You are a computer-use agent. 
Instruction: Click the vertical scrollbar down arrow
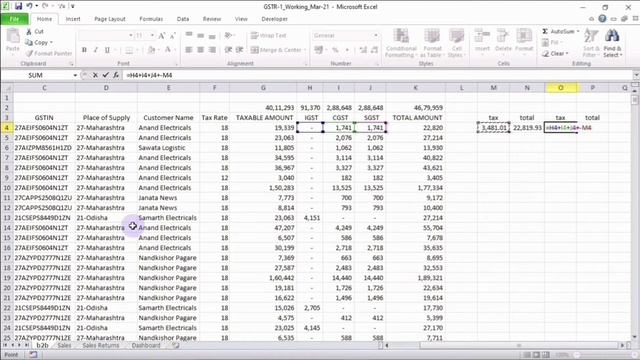[x=635, y=337]
